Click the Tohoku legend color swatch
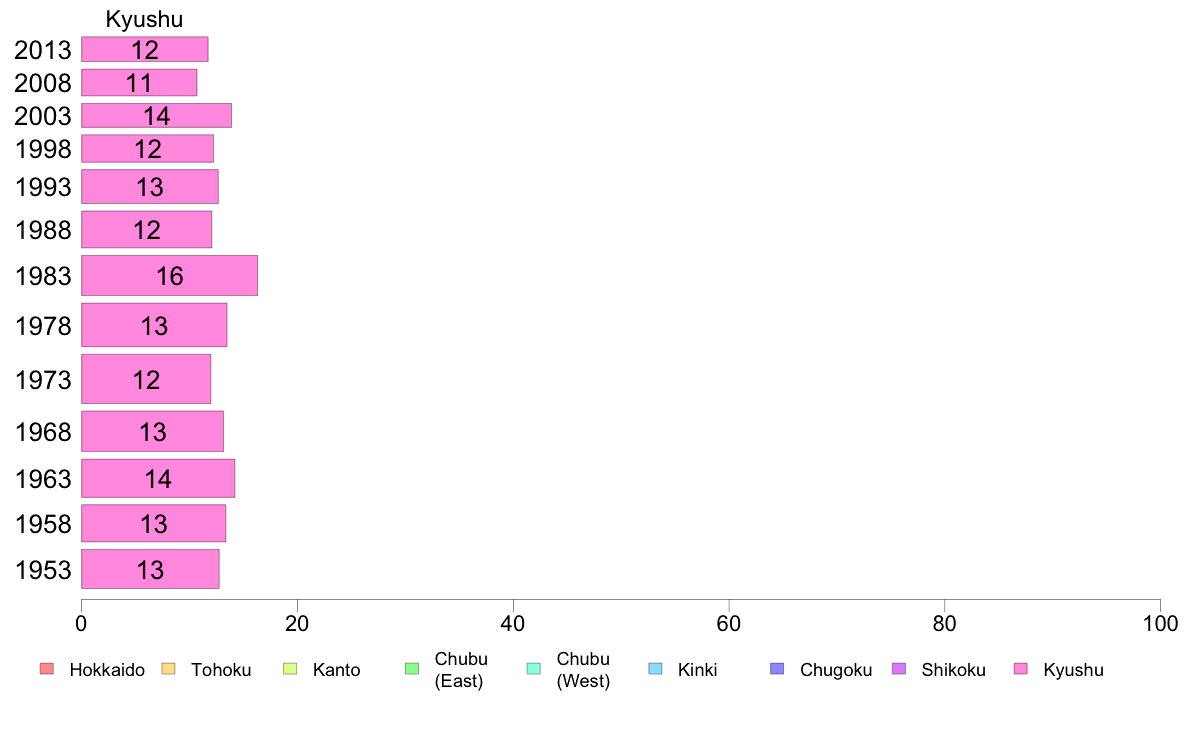The height and width of the screenshot is (736, 1188). (x=168, y=669)
